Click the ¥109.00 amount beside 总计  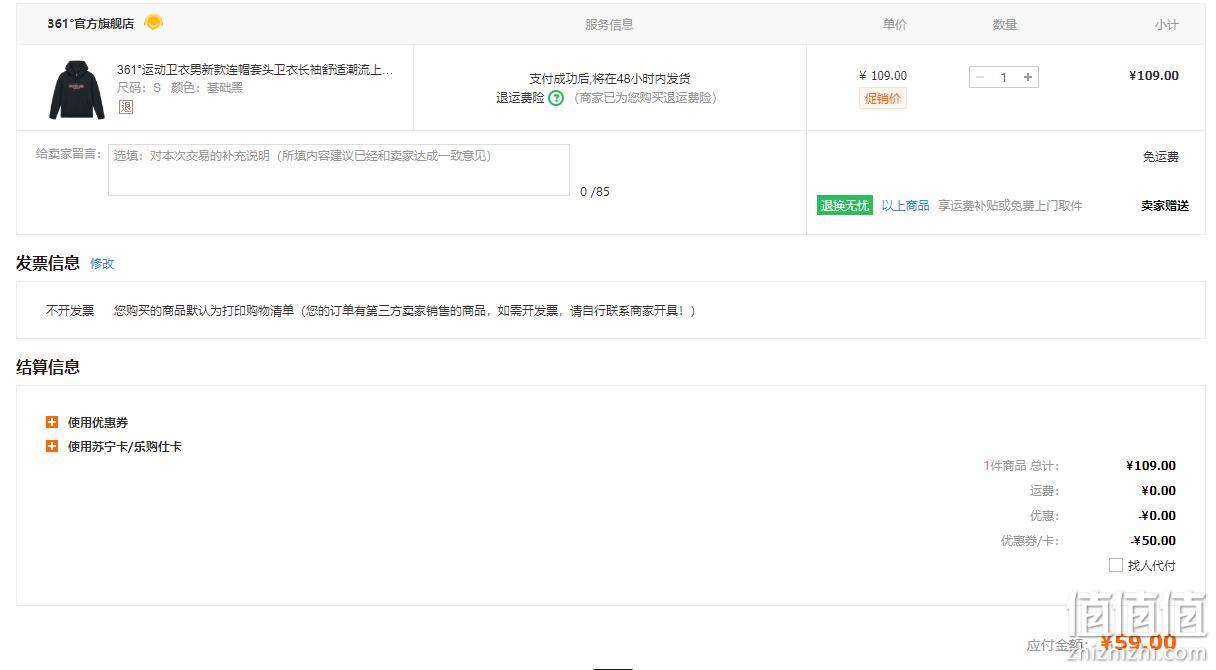[1151, 466]
